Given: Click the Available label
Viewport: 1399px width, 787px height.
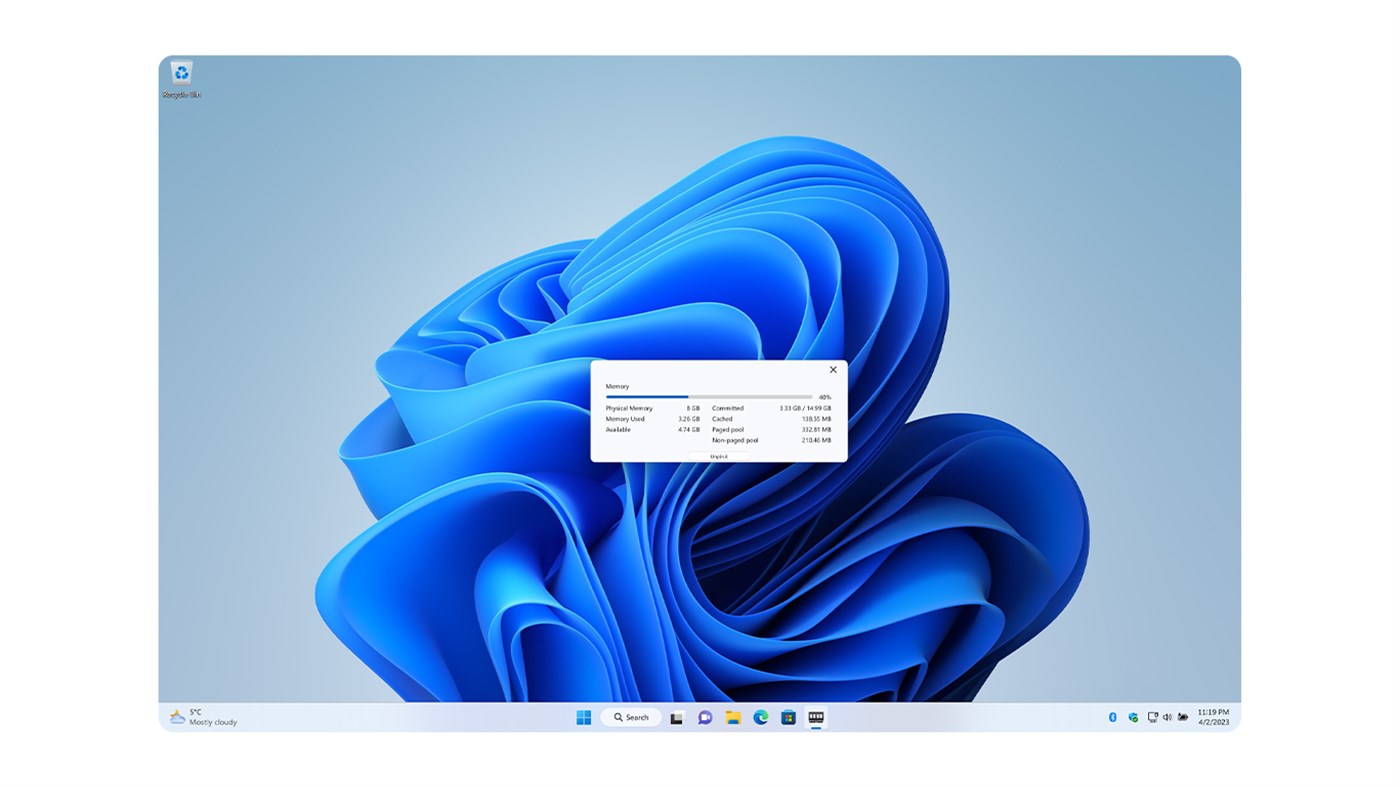Looking at the screenshot, I should tap(618, 429).
